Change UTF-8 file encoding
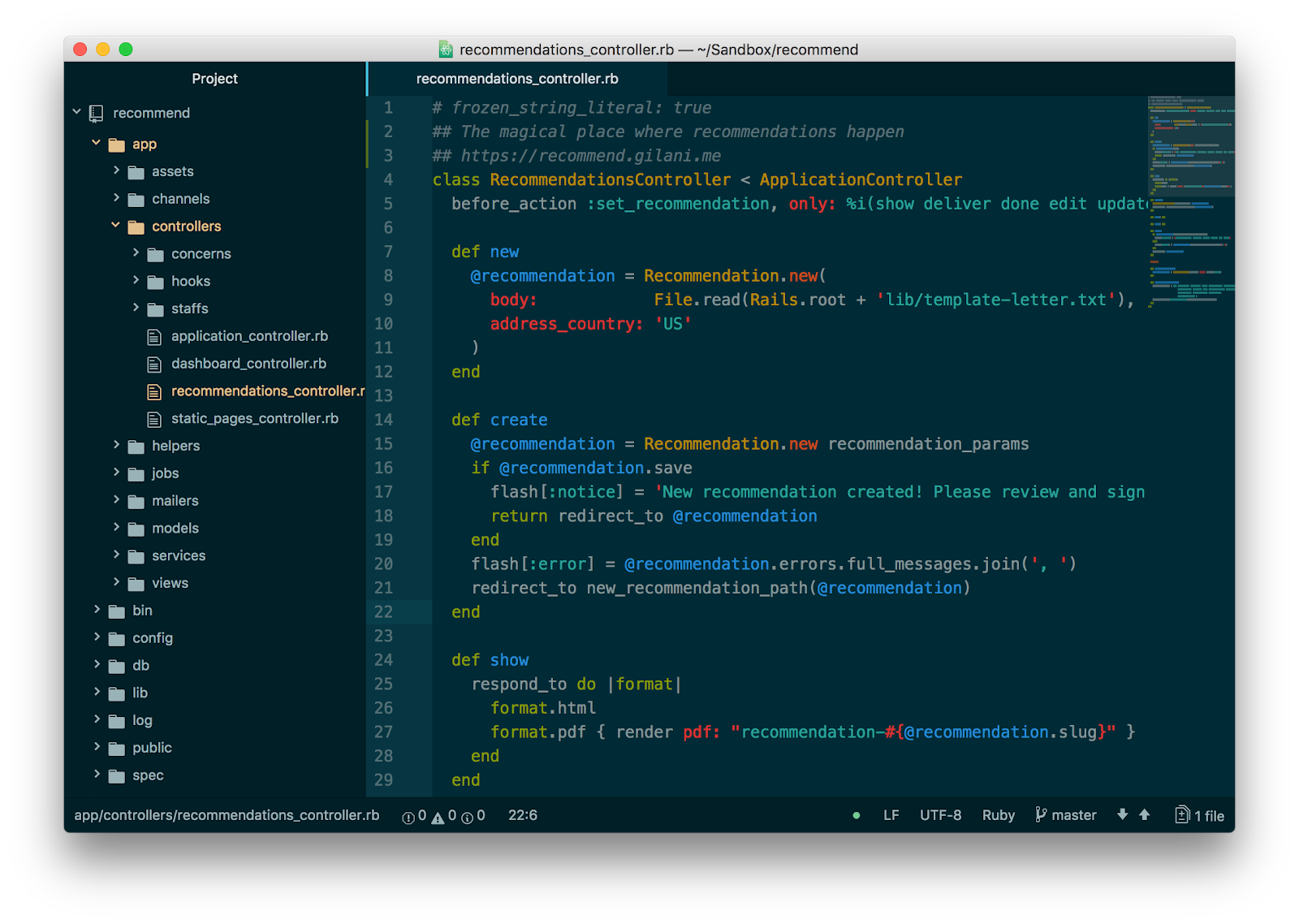 [x=940, y=815]
